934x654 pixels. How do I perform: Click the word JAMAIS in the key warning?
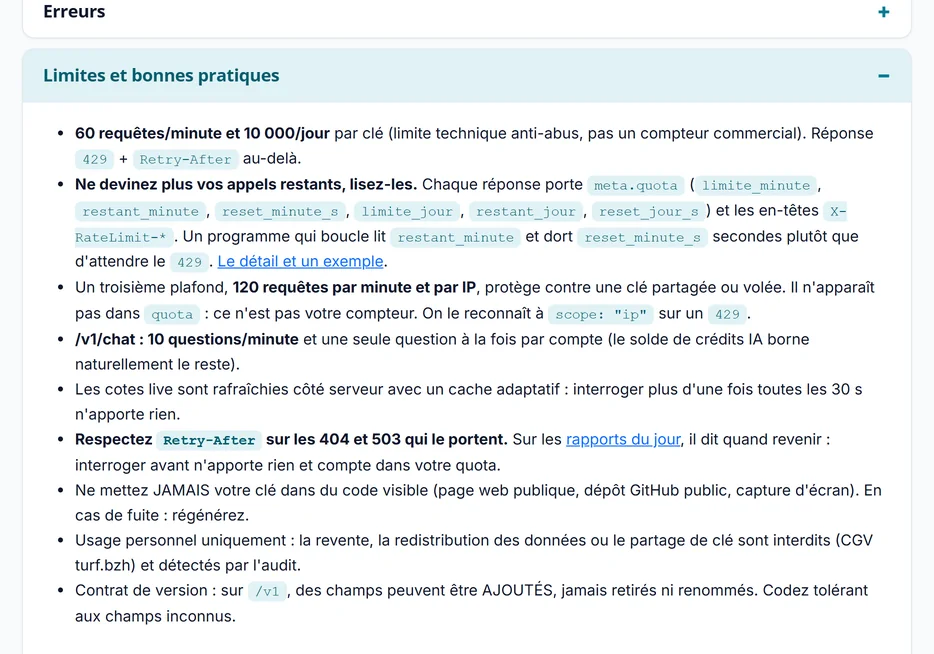pyautogui.click(x=181, y=491)
